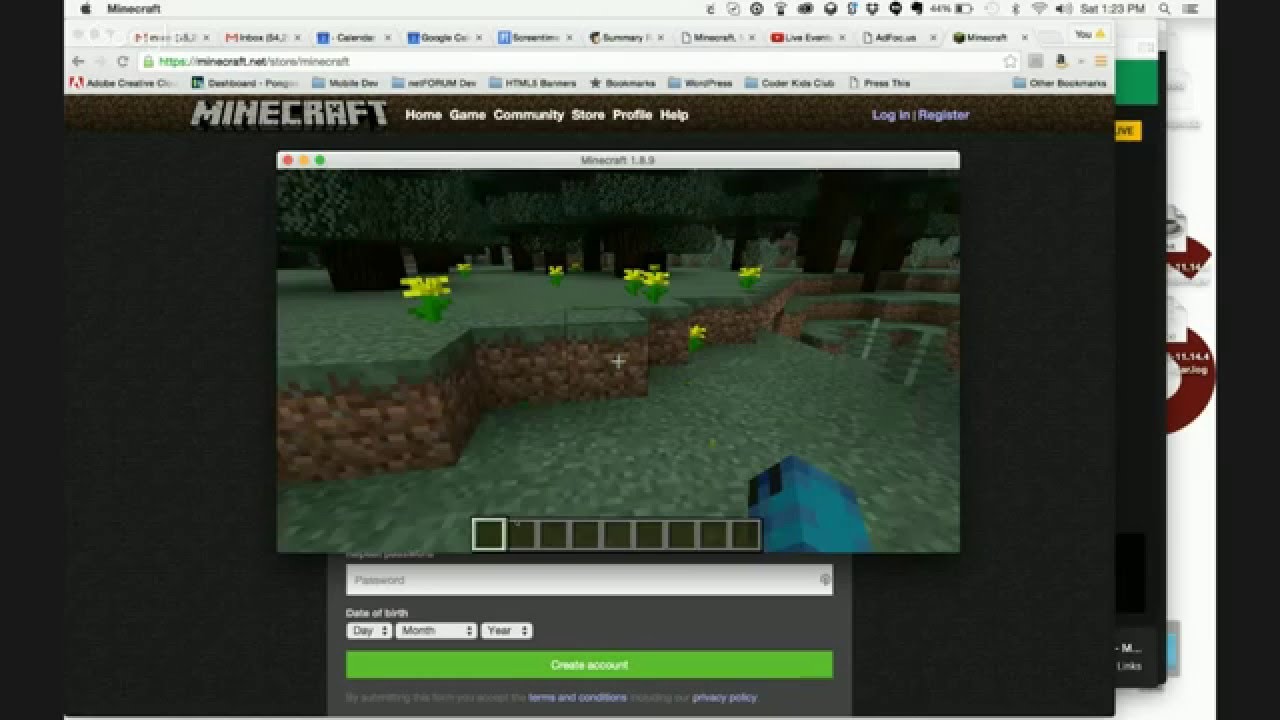1280x720 pixels.
Task: Click the repeat Password input field
Action: 589,580
